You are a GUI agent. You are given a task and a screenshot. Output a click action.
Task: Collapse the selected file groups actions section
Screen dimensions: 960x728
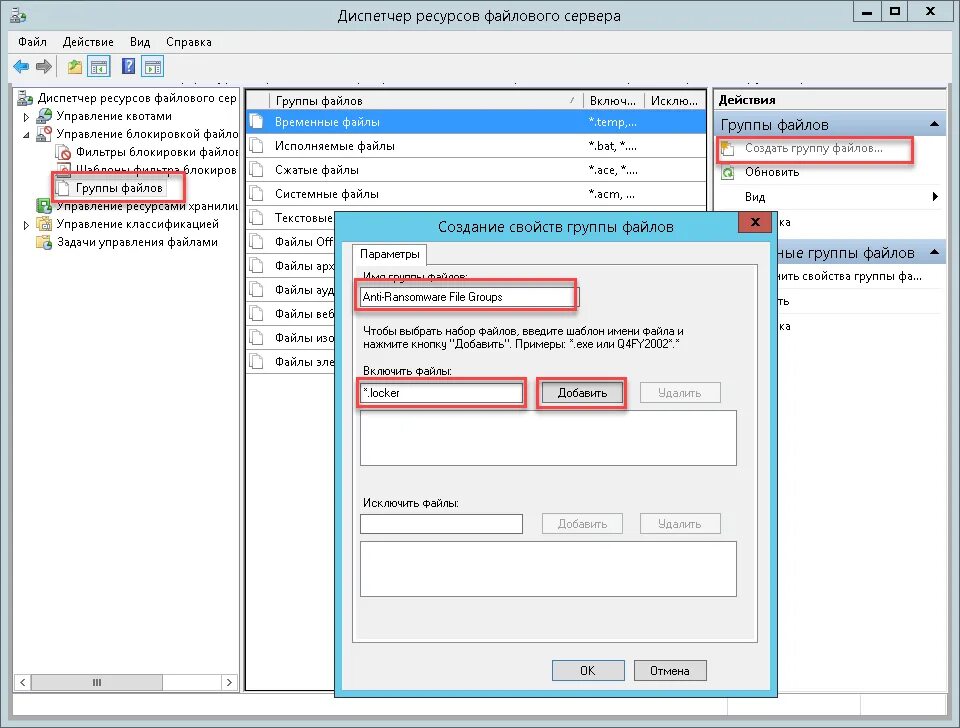point(934,252)
